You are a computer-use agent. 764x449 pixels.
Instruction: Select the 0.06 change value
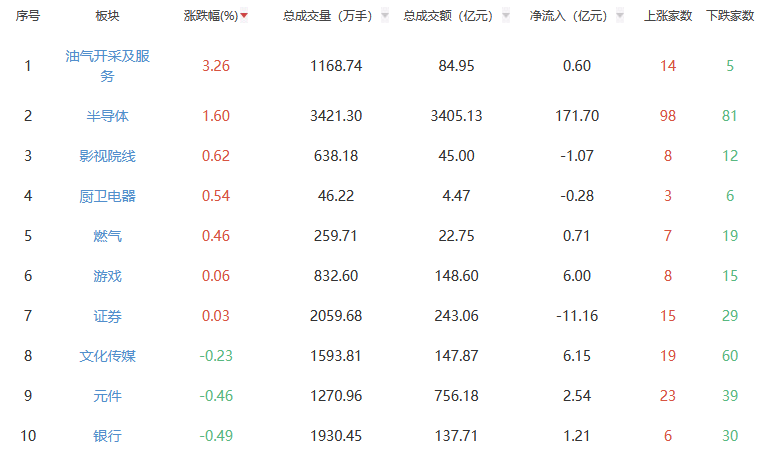click(x=216, y=276)
